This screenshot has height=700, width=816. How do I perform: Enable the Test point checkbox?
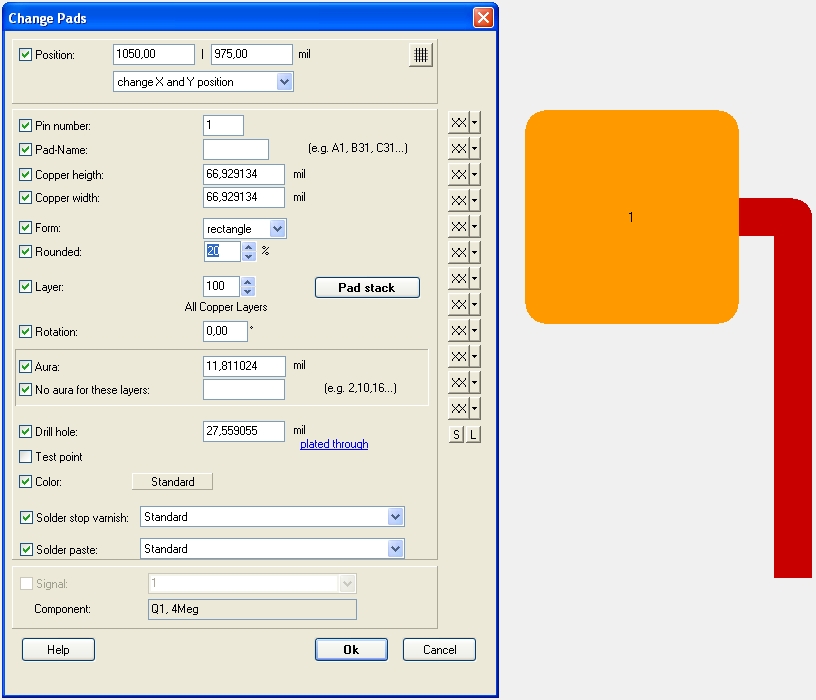pyautogui.click(x=26, y=457)
